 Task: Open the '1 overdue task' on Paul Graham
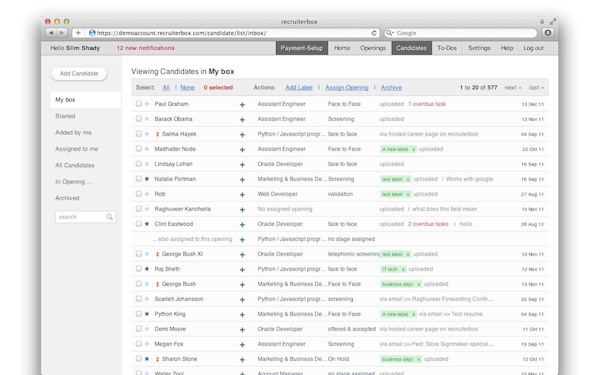pyautogui.click(x=427, y=104)
